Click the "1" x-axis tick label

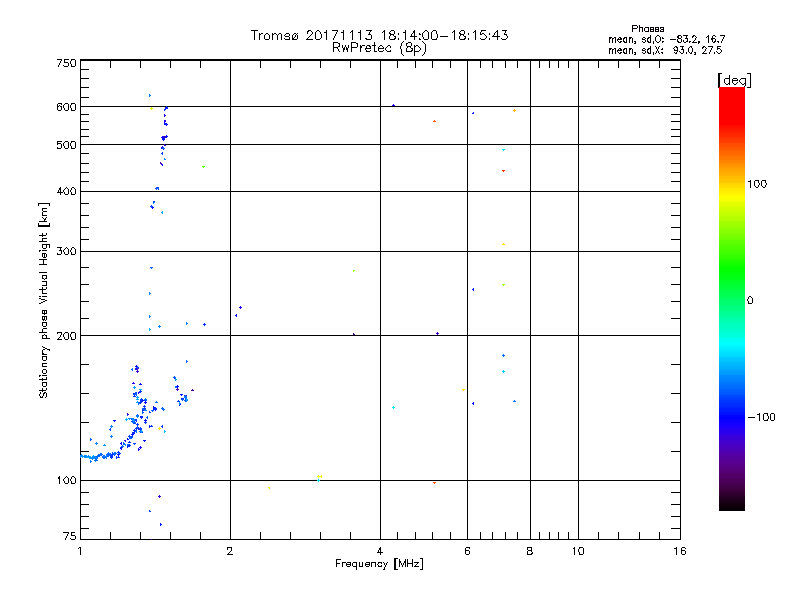pos(80,551)
